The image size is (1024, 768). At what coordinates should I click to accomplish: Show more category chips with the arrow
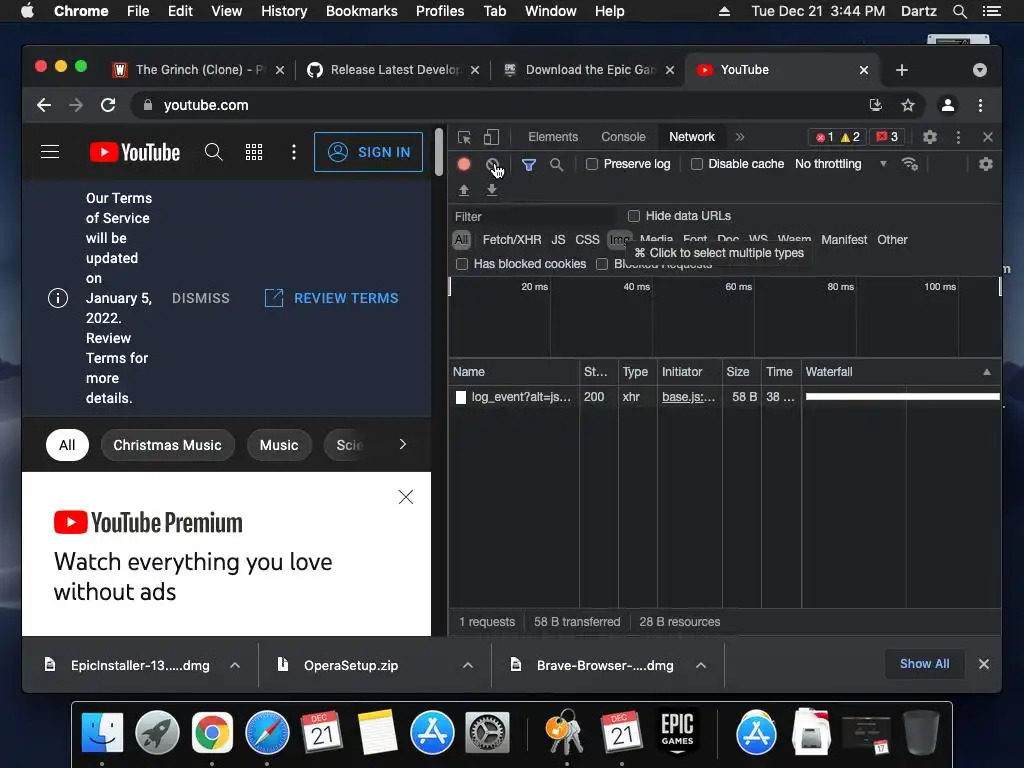click(403, 445)
